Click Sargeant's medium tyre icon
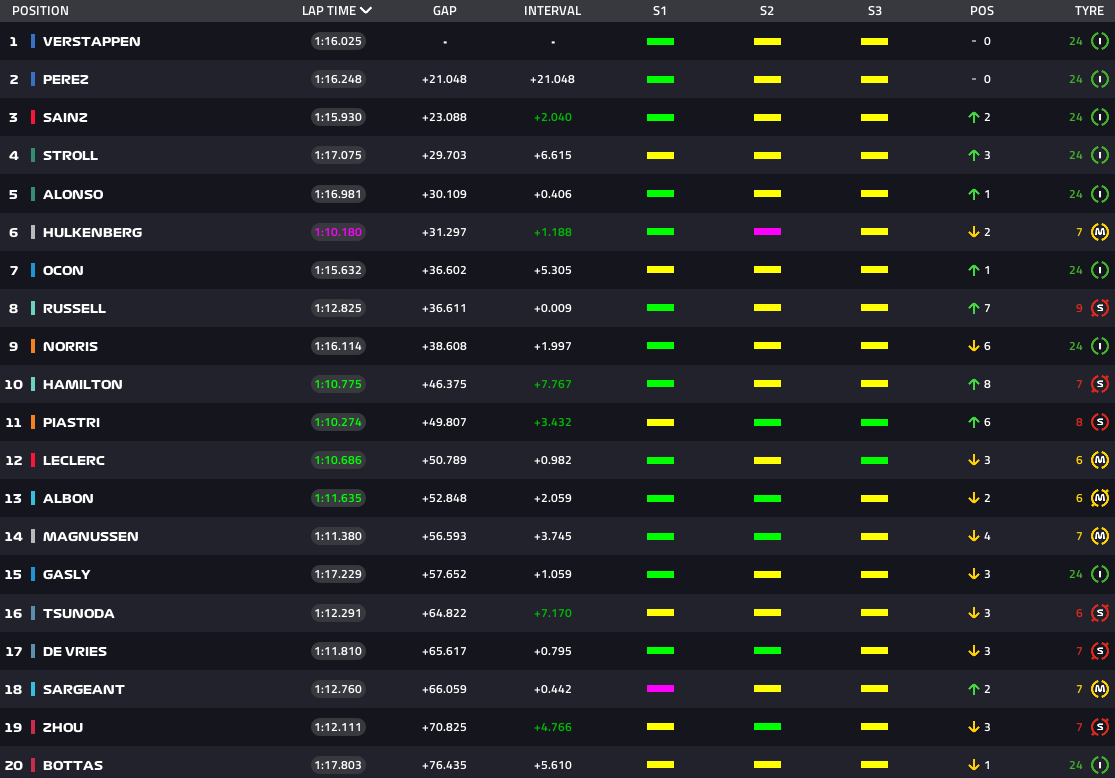 1100,689
